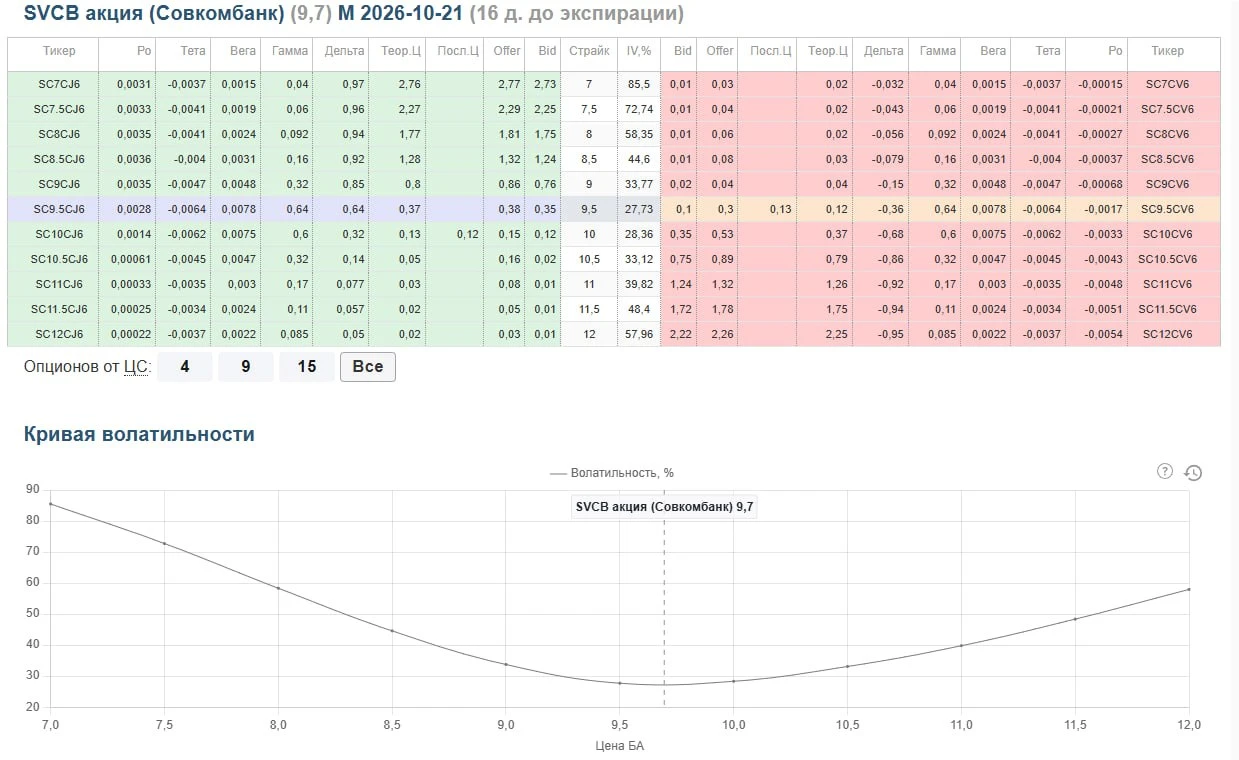Viewport: 1239px width, 760px height.
Task: Open put option ticker SC7CV6
Action: tap(1167, 84)
